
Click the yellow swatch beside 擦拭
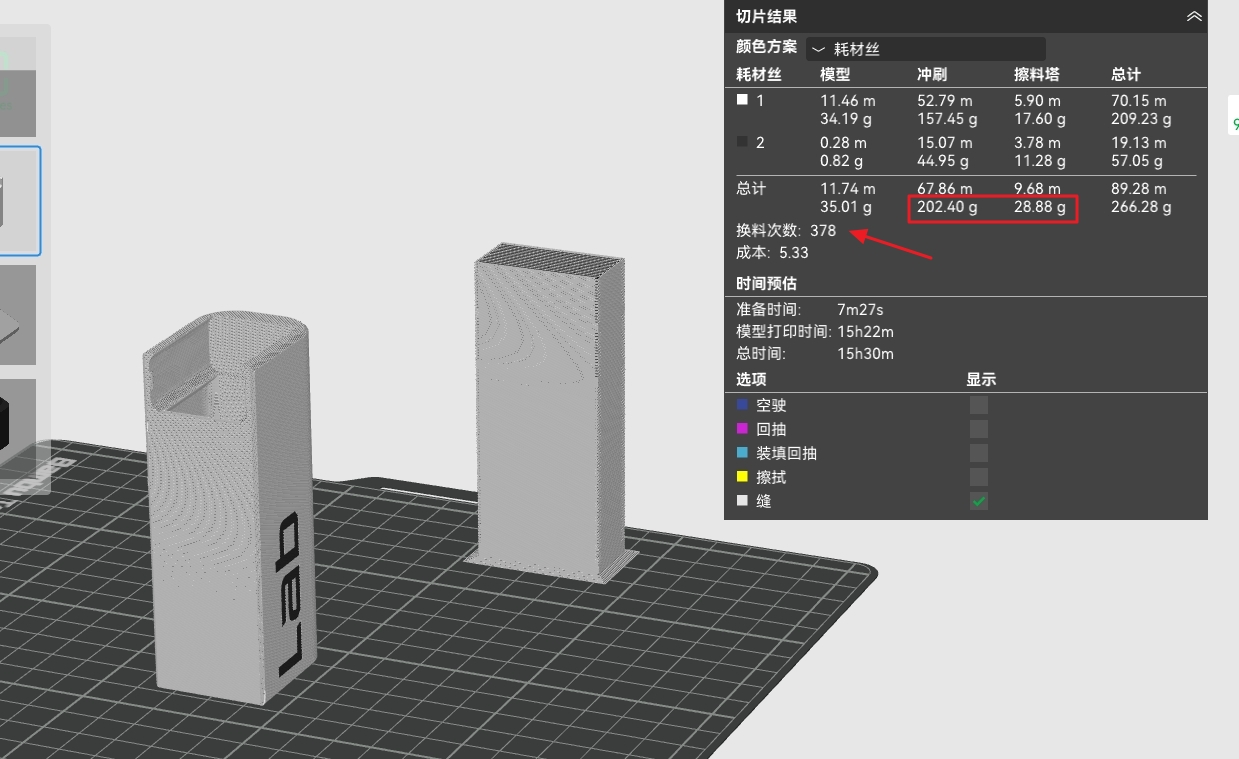742,477
